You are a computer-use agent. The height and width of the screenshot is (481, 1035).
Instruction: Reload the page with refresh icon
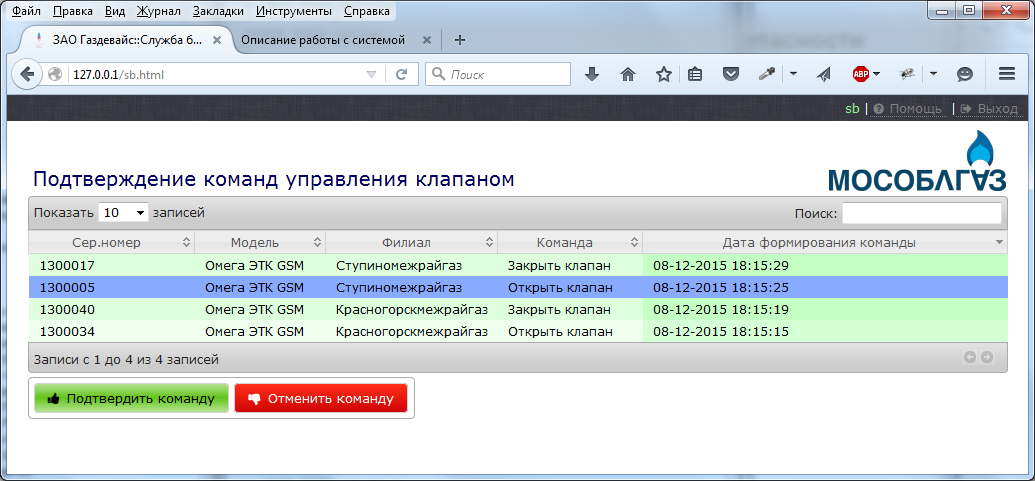[x=401, y=75]
